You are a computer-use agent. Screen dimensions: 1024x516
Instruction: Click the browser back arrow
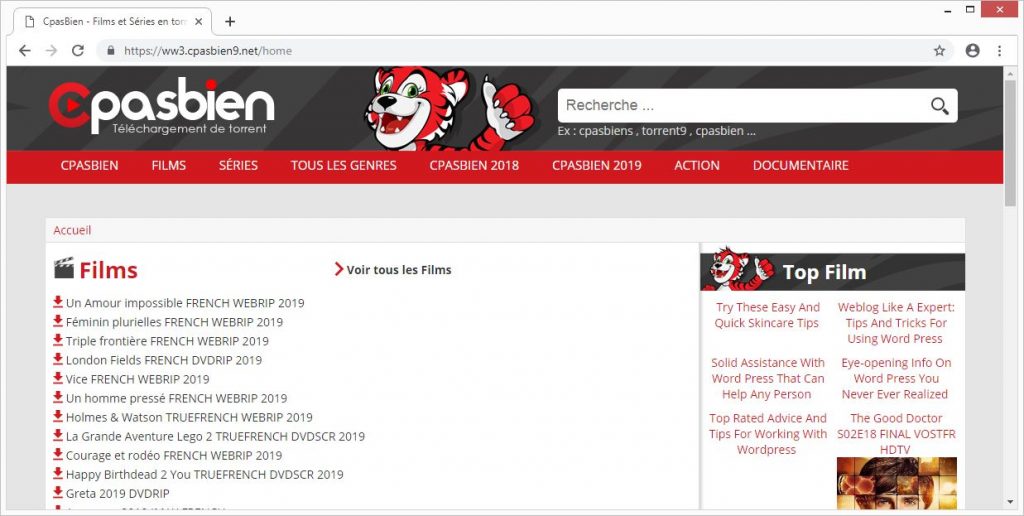pyautogui.click(x=25, y=51)
